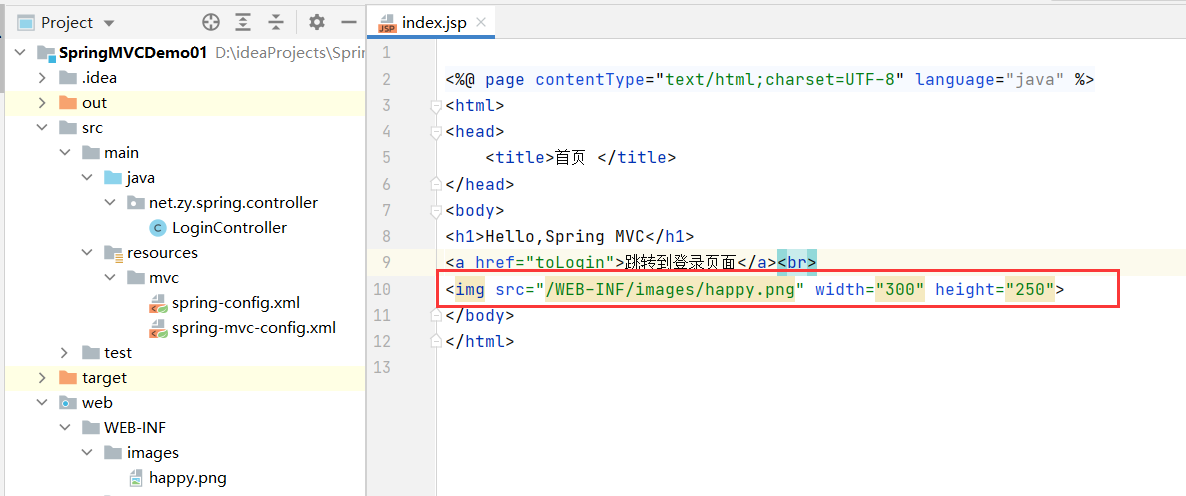Click the br tag in line 9
Viewport: 1186px width, 496px height.
[796, 262]
